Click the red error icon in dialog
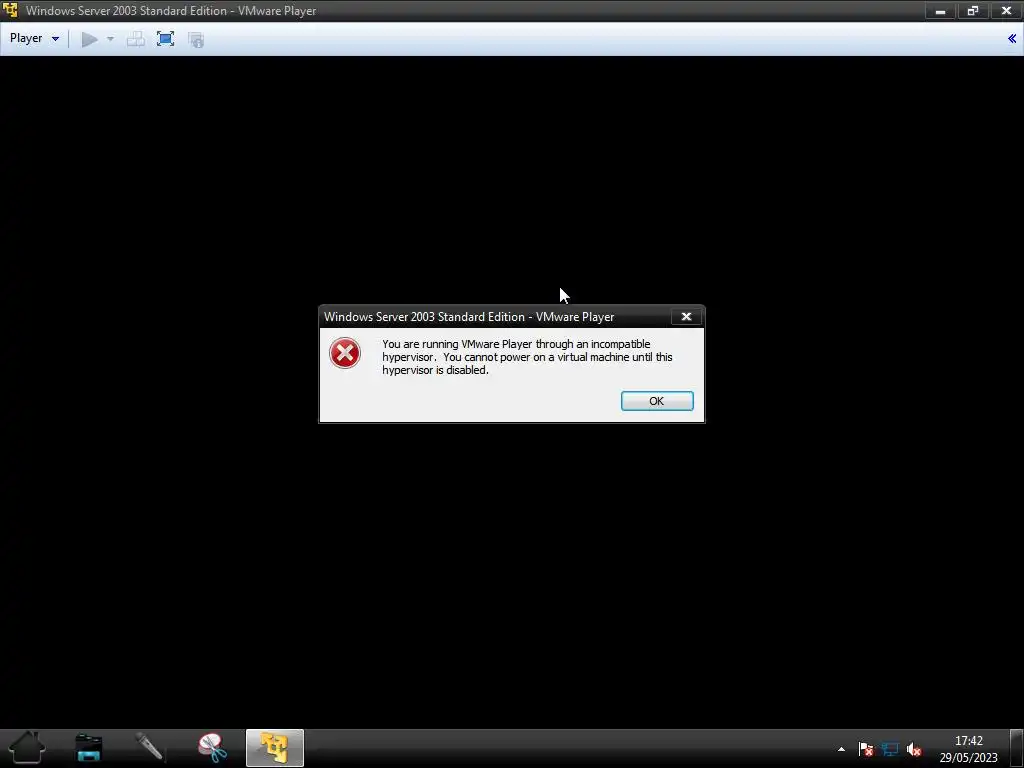Image resolution: width=1024 pixels, height=768 pixels. pyautogui.click(x=345, y=353)
